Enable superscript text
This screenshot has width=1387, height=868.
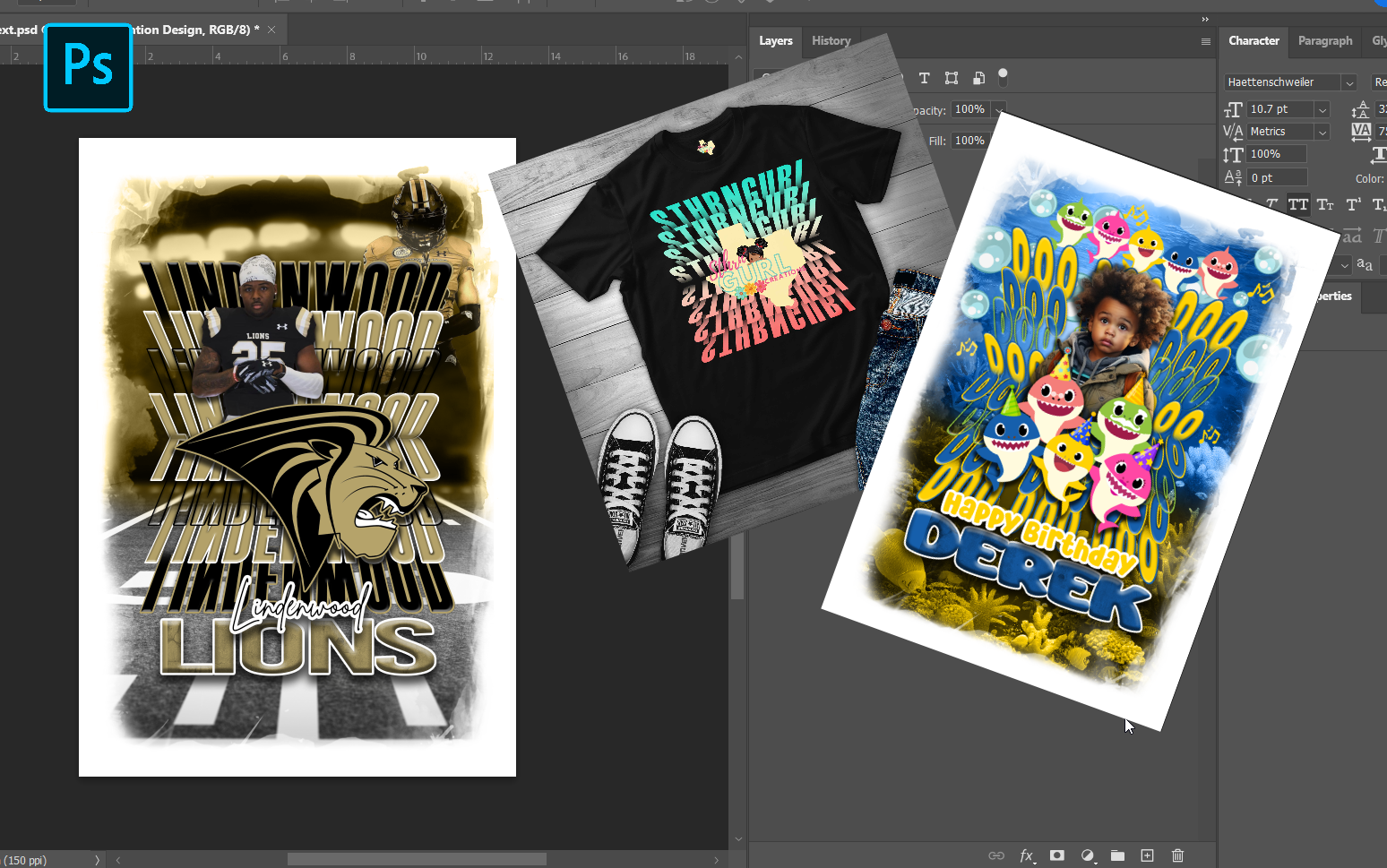click(1354, 204)
